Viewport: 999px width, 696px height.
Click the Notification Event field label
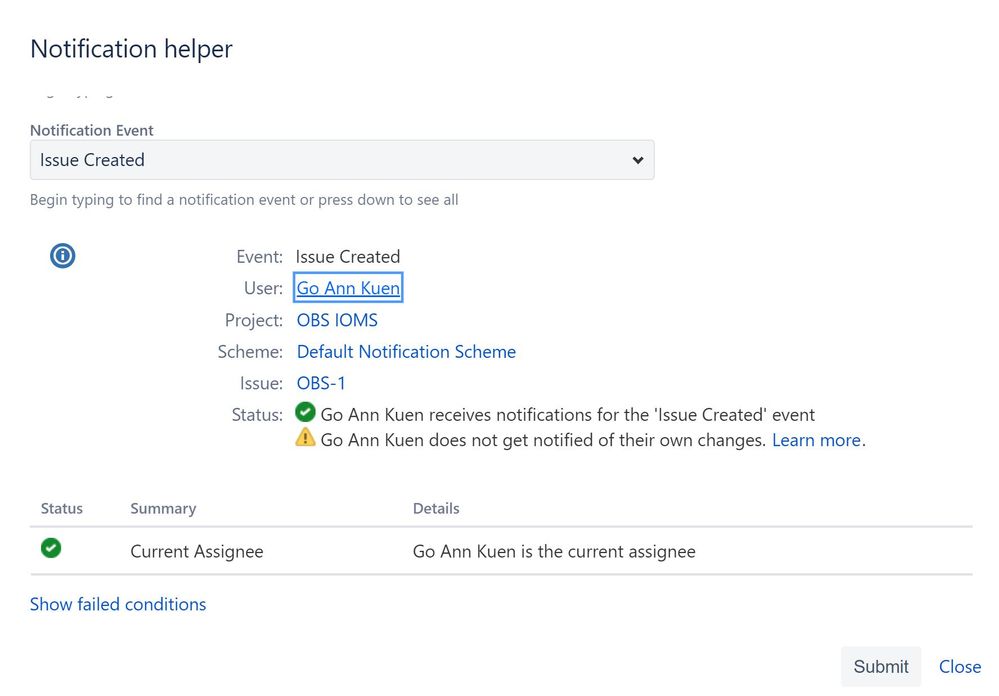pos(92,130)
